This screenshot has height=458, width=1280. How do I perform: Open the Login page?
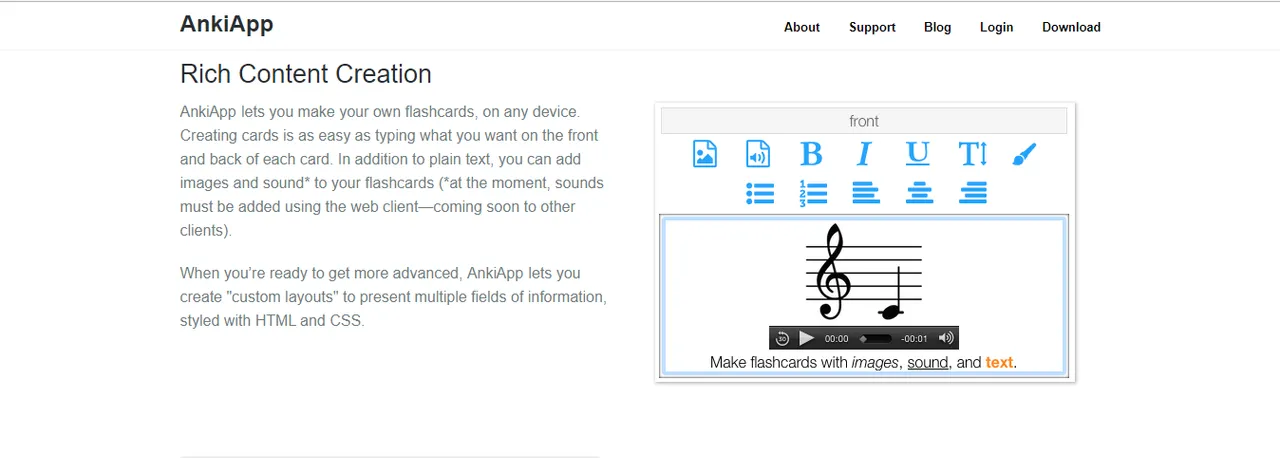point(996,27)
